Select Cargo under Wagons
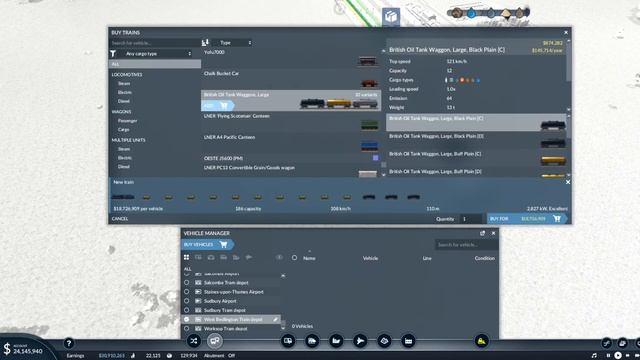Viewport: 640px width, 360px height. click(123, 129)
